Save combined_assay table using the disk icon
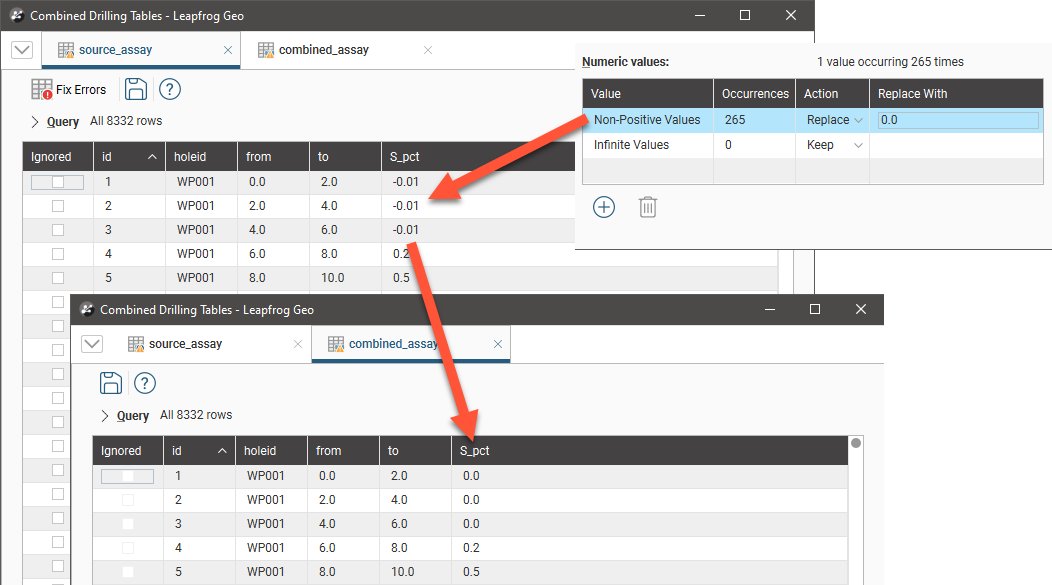 coord(111,383)
